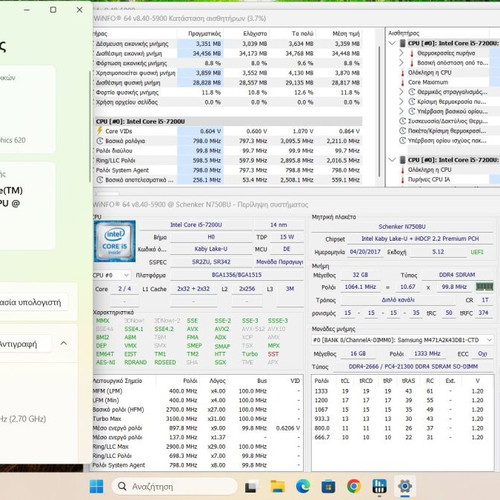Click the thermometer icon beside Core Maximum
The width and height of the screenshot is (500, 500).
pyautogui.click(x=403, y=82)
